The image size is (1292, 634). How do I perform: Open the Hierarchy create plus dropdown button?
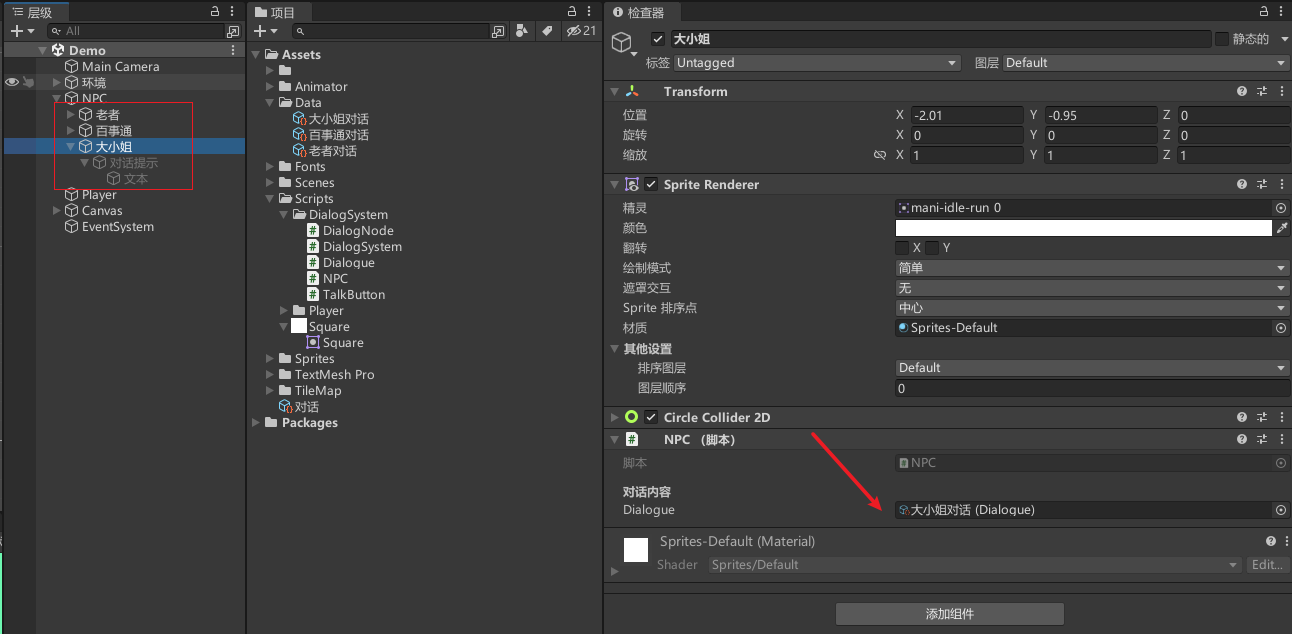(22, 31)
